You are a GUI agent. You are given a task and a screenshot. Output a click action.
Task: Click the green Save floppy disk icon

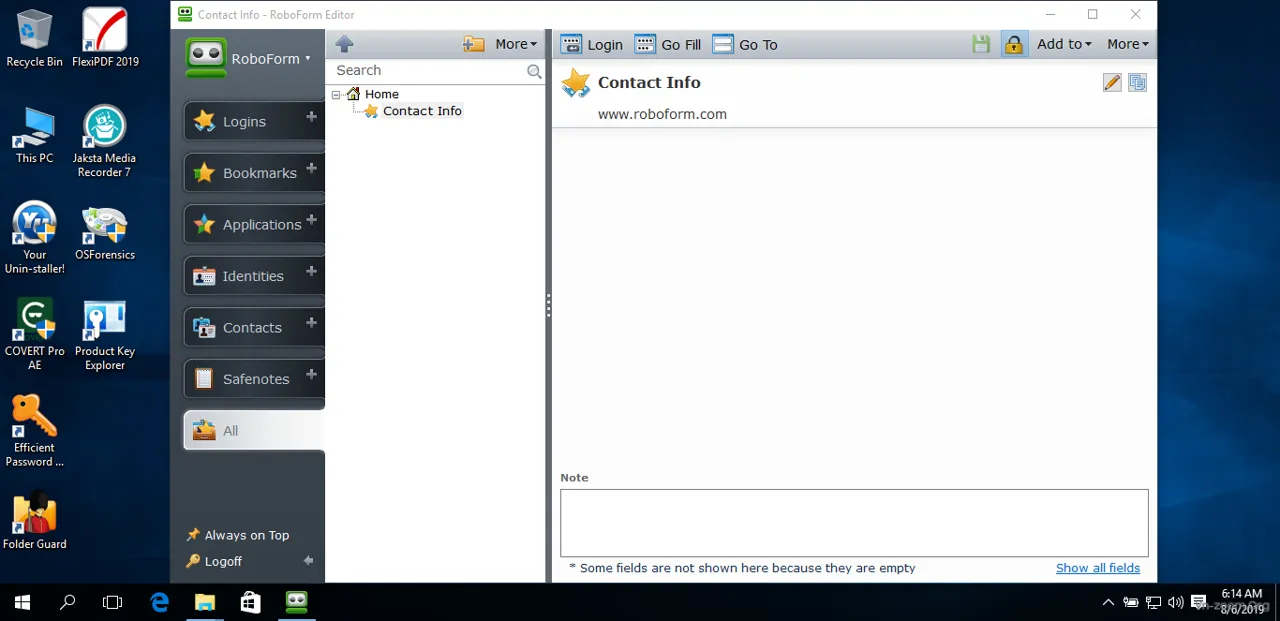click(981, 44)
